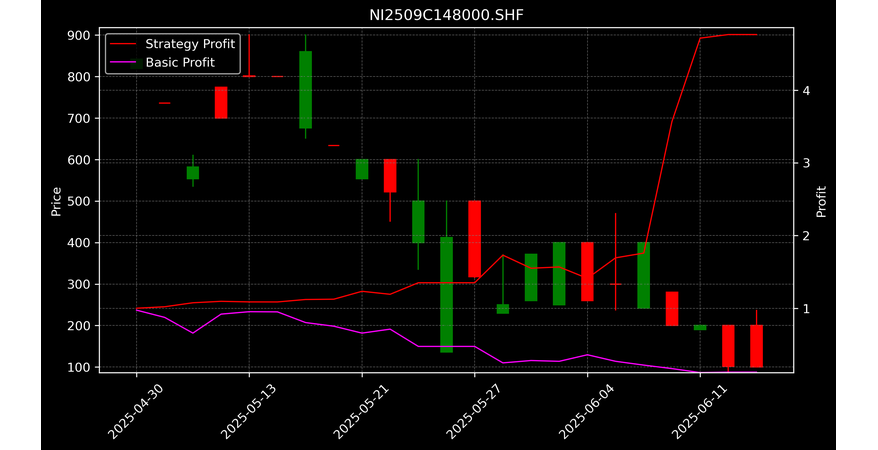This screenshot has height=450, width=878.
Task: Click the Profit right axis label
Action: tap(821, 202)
